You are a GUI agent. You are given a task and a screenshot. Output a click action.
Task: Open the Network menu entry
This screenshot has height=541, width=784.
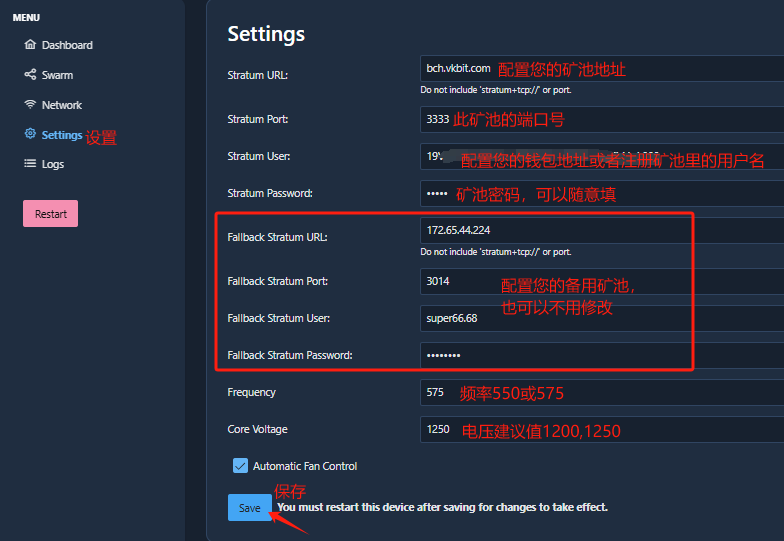(x=62, y=105)
